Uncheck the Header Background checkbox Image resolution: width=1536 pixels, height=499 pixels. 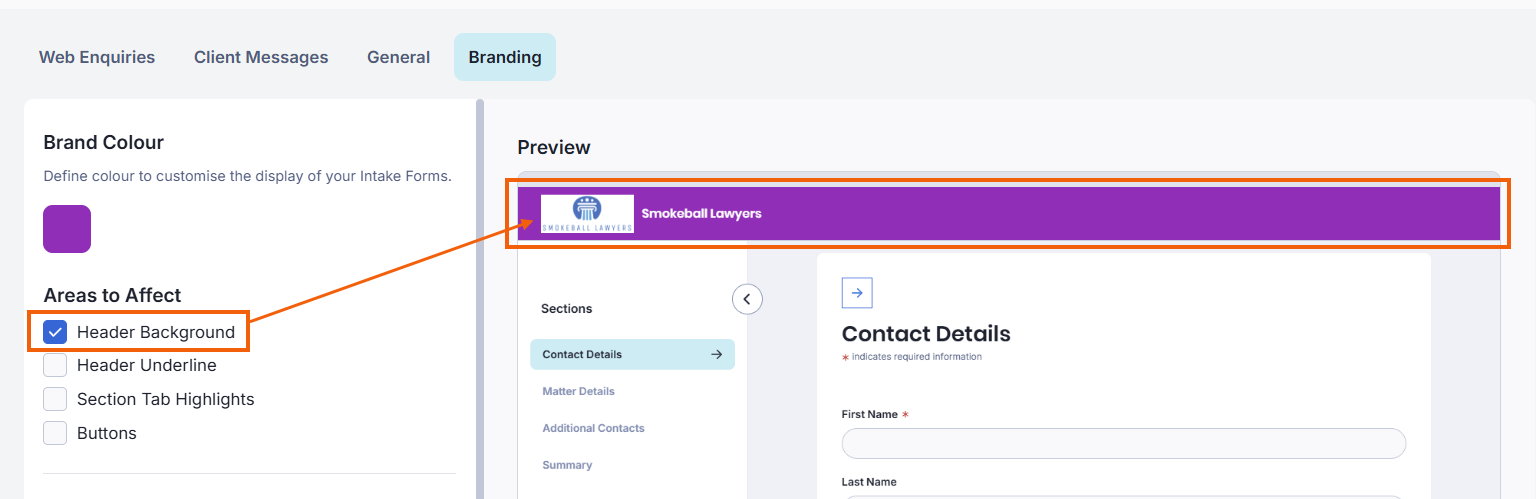(55, 332)
